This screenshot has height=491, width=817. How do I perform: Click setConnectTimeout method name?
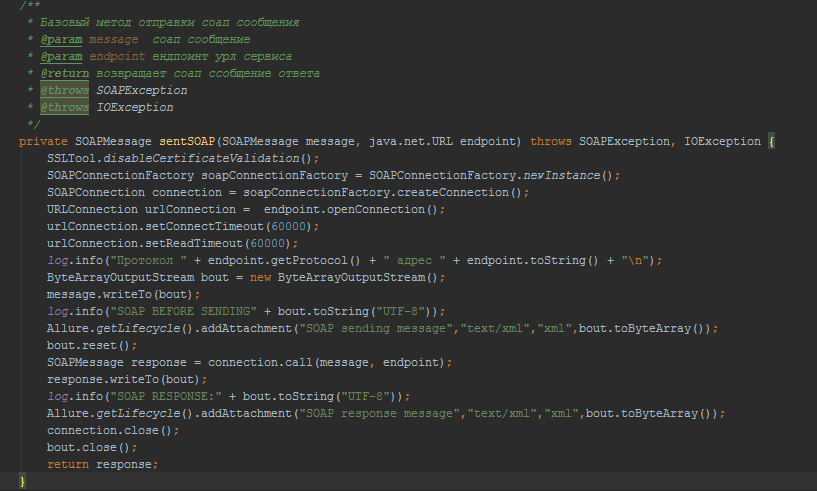204,226
